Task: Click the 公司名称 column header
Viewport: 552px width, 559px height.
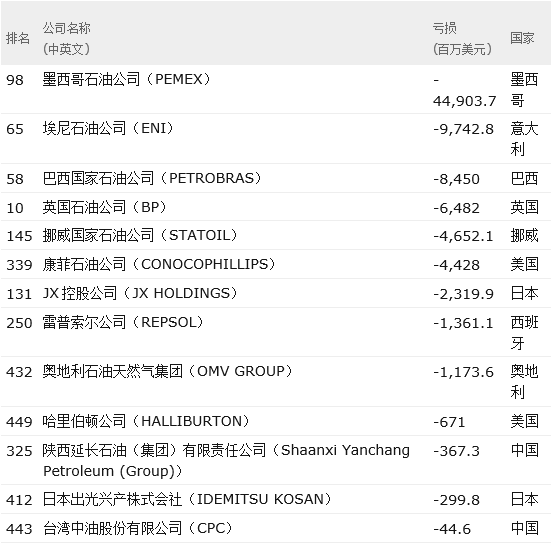Action: [x=66, y=38]
